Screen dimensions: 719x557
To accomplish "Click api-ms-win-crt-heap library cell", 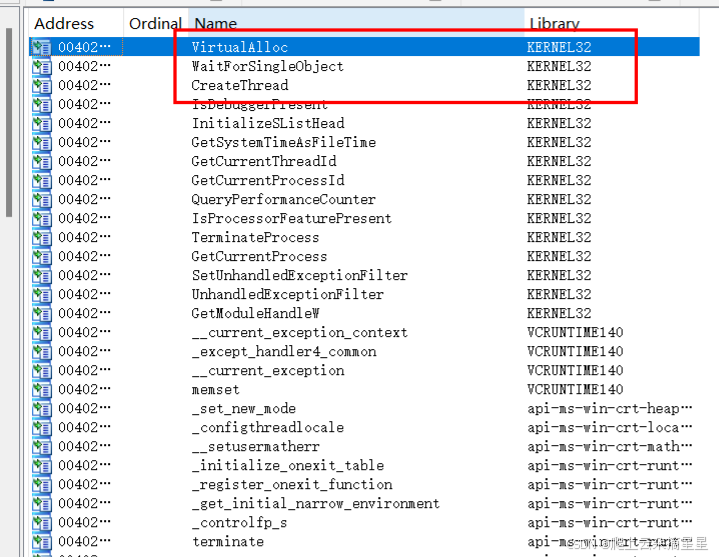I will [x=609, y=409].
